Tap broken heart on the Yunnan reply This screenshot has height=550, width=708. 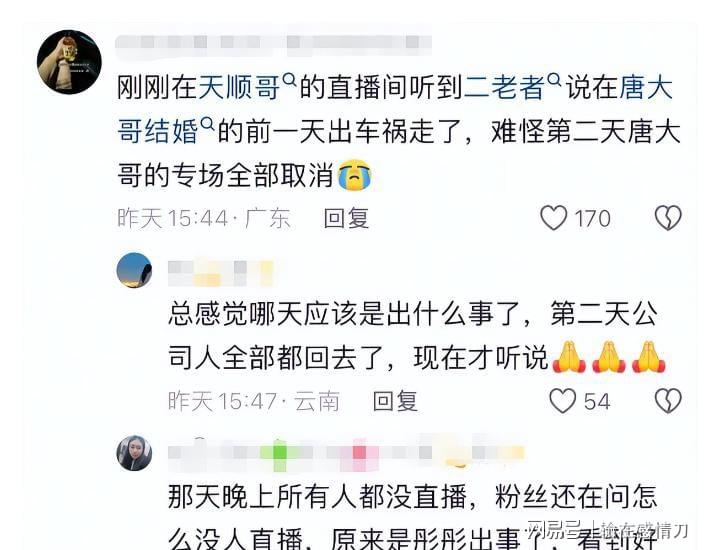[x=668, y=401]
